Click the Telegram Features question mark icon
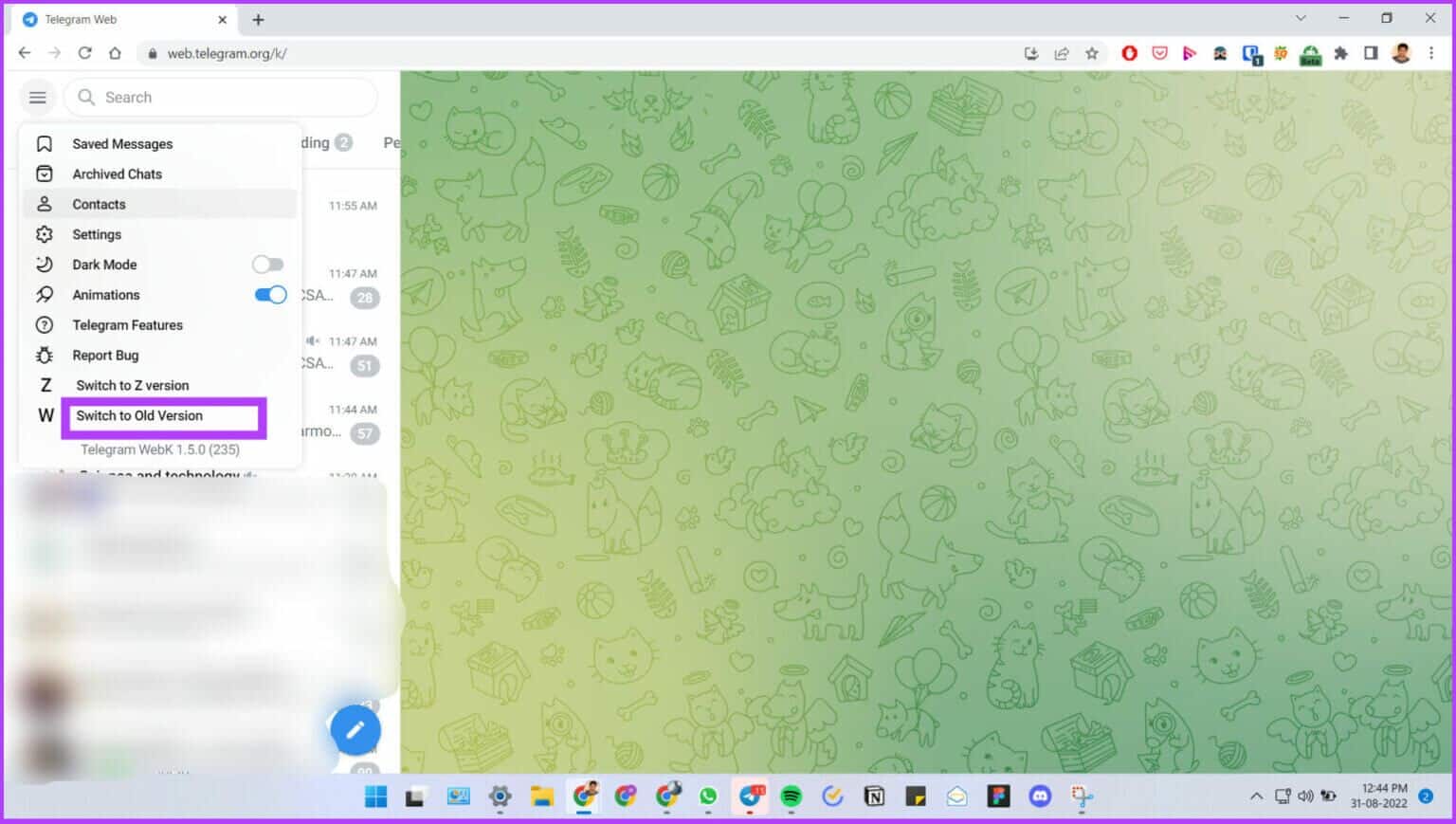Image resolution: width=1456 pixels, height=824 pixels. pyautogui.click(x=45, y=325)
